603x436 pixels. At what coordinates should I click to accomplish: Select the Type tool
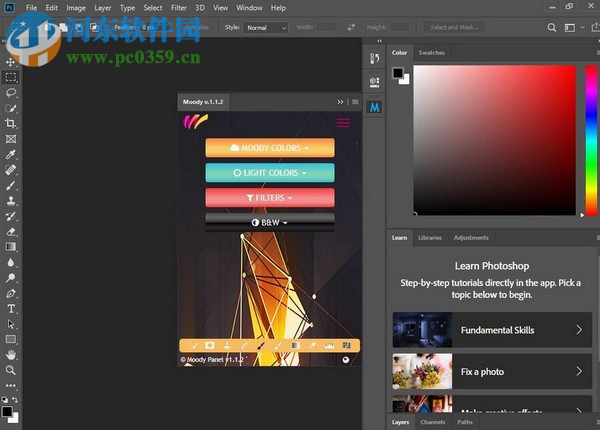tap(11, 309)
